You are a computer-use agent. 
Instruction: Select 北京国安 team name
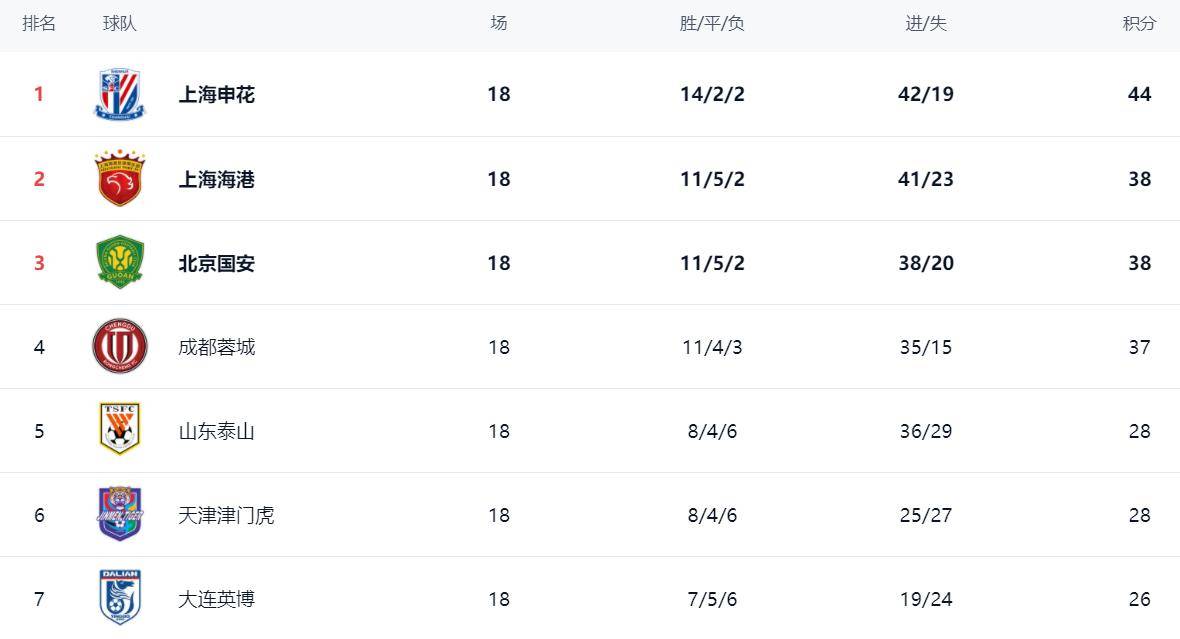tap(216, 263)
